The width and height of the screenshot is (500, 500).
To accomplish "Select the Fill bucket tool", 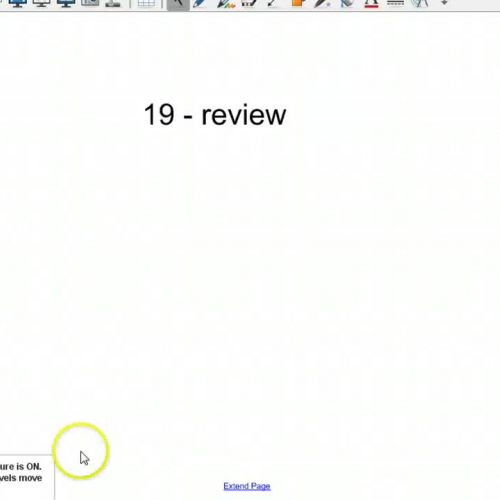I will coord(347,3).
